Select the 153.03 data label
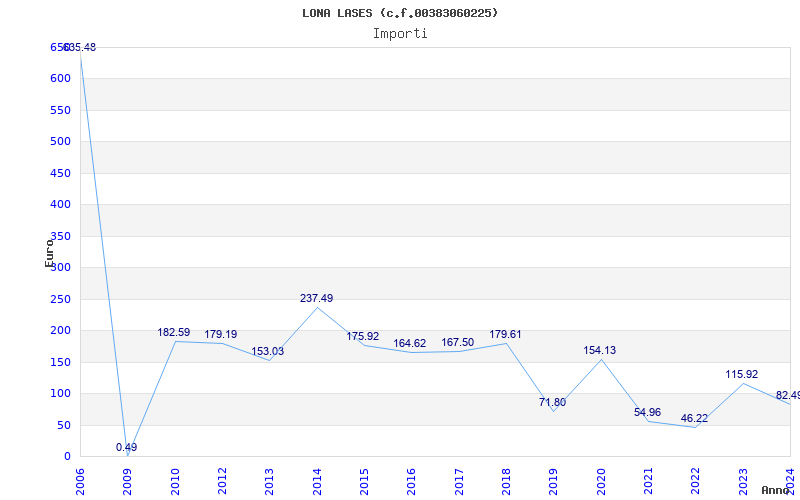 [x=267, y=352]
